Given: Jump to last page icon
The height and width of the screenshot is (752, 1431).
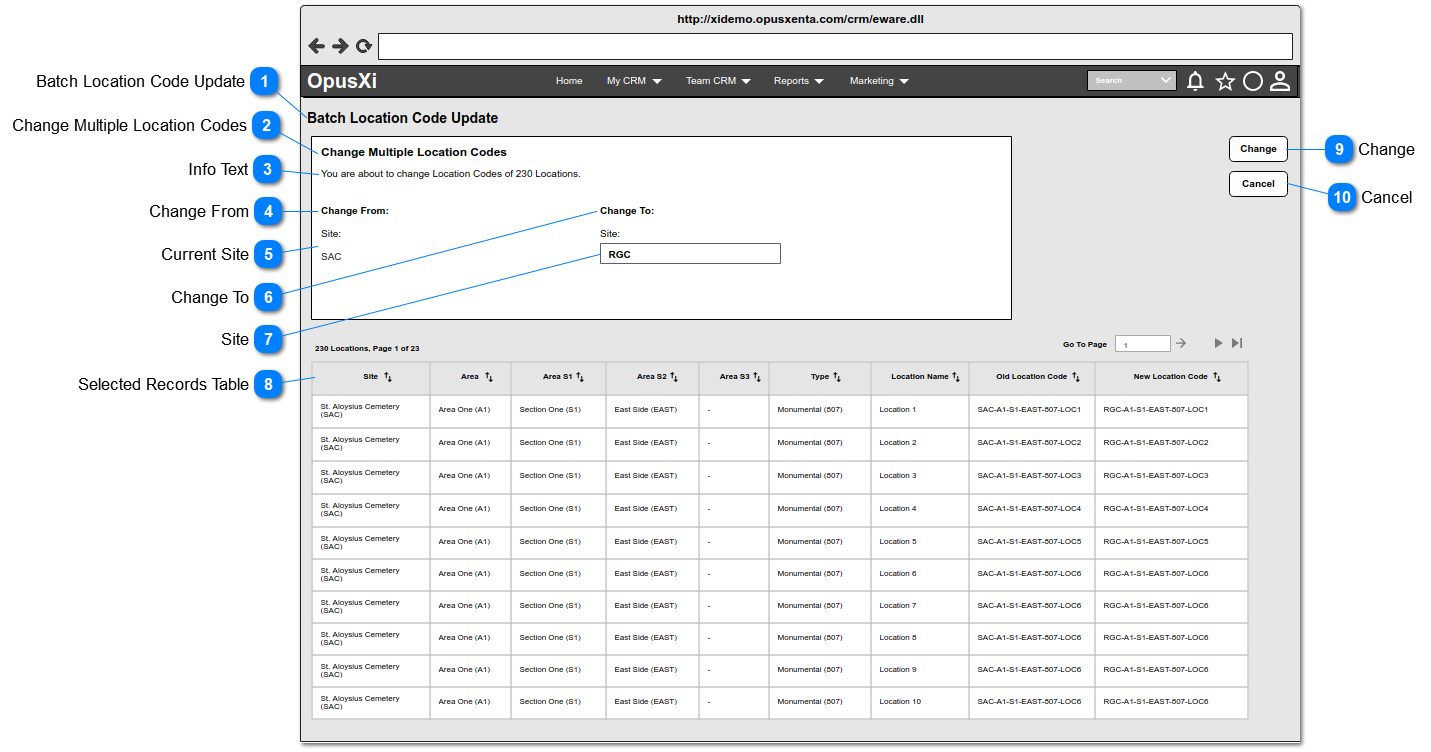Looking at the screenshot, I should point(1237,343).
